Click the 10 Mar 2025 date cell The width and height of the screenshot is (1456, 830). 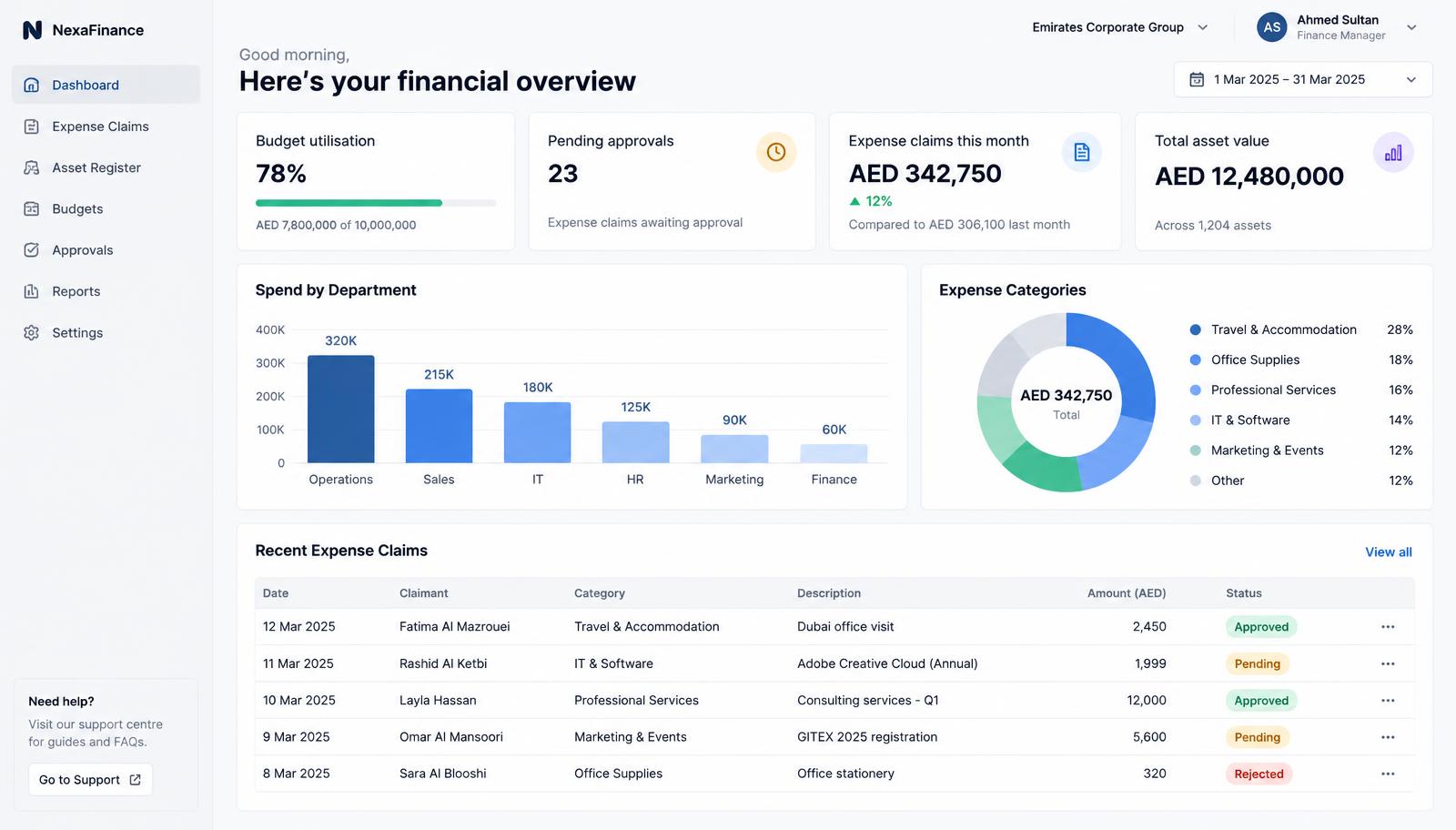pyautogui.click(x=299, y=701)
